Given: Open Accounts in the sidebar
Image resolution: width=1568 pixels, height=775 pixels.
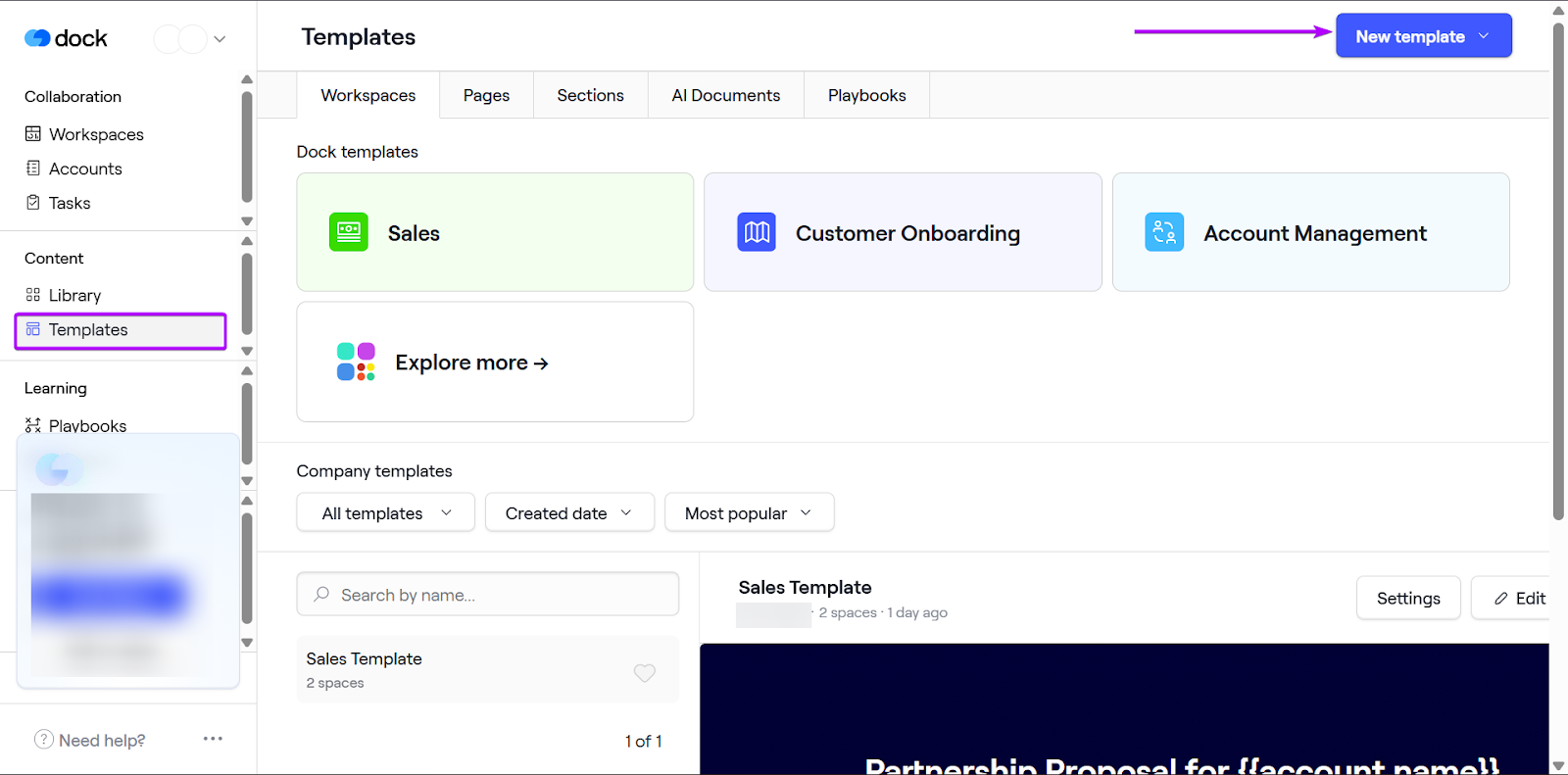Looking at the screenshot, I should tap(85, 169).
